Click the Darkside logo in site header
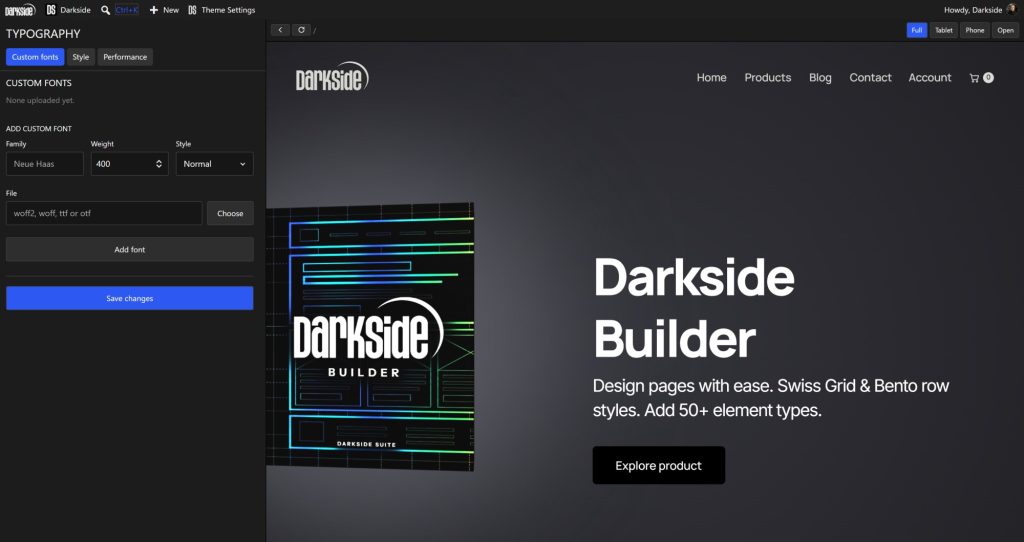 [332, 76]
